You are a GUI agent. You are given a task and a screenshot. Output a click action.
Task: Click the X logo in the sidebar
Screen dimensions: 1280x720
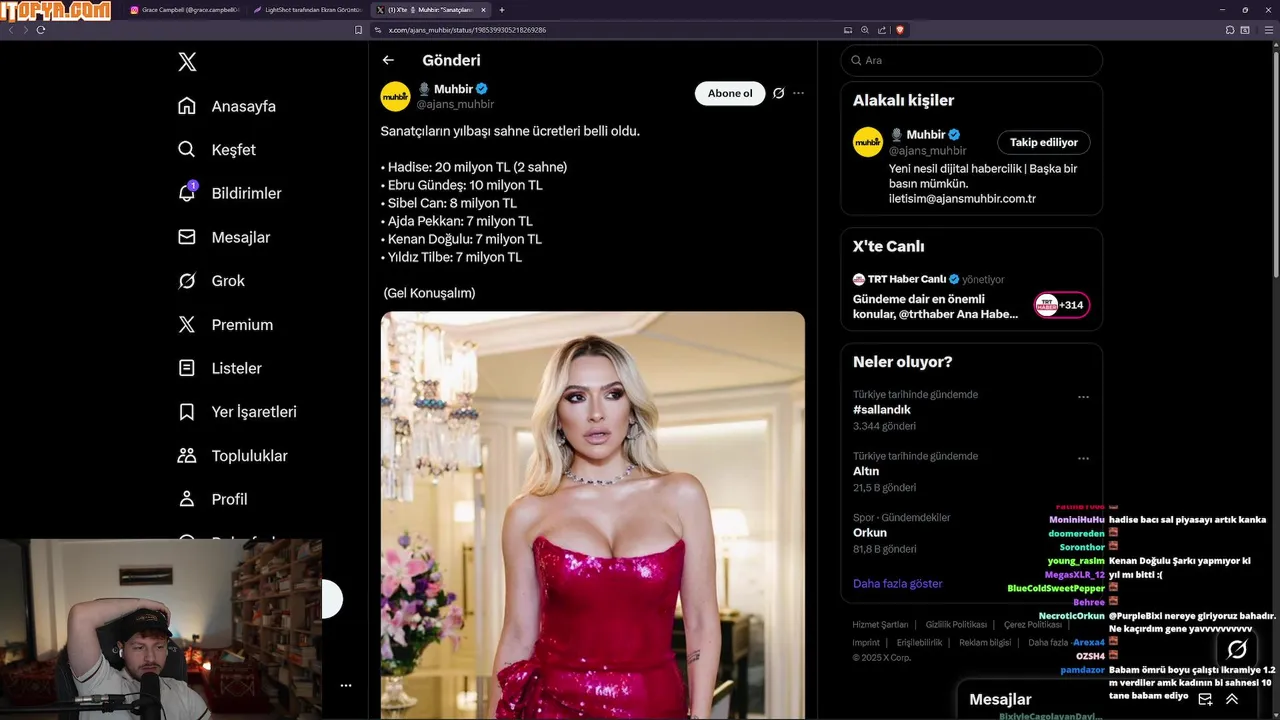coord(187,62)
